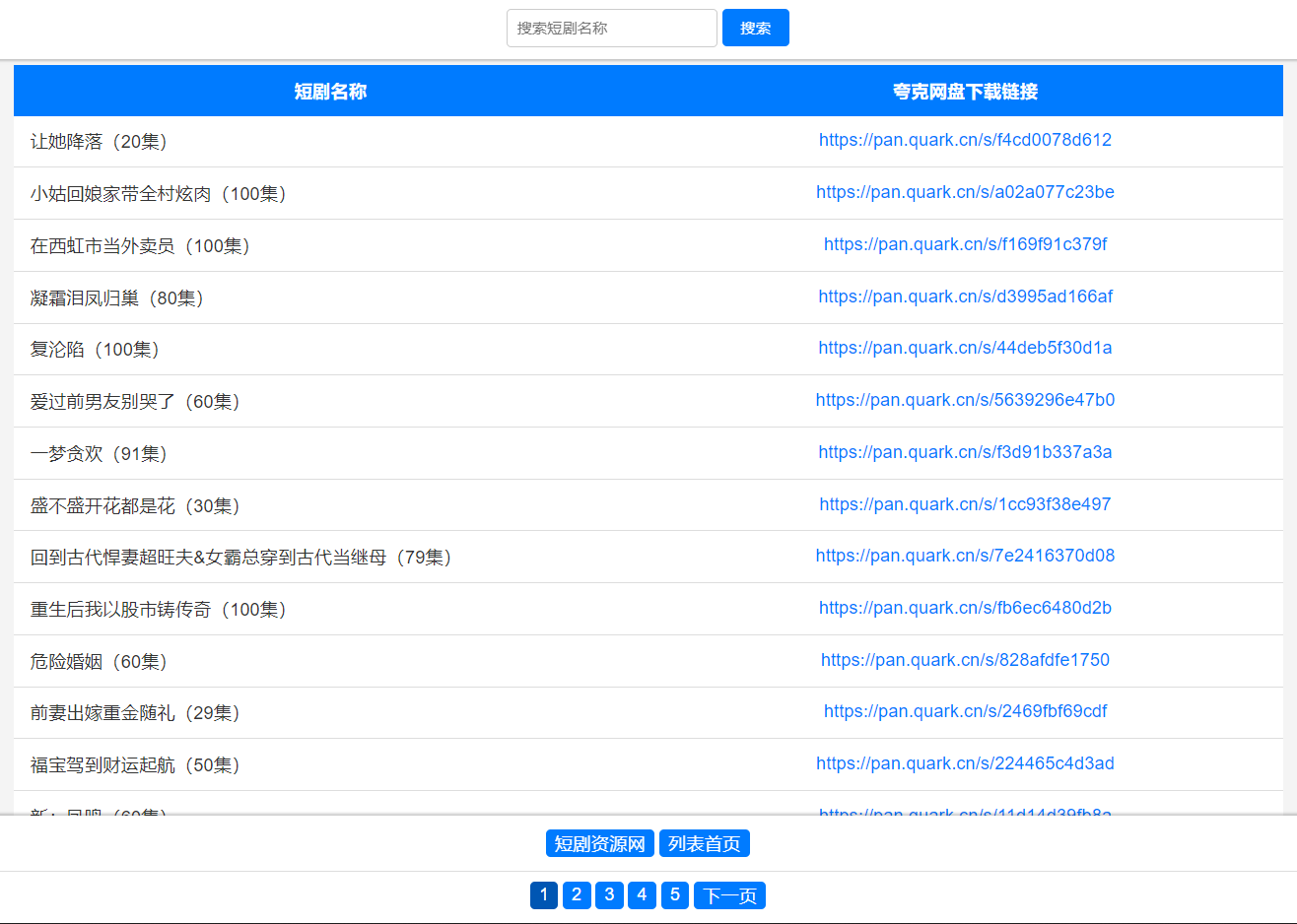Go to pagination page 3
The width and height of the screenshot is (1297, 924).
tap(609, 894)
